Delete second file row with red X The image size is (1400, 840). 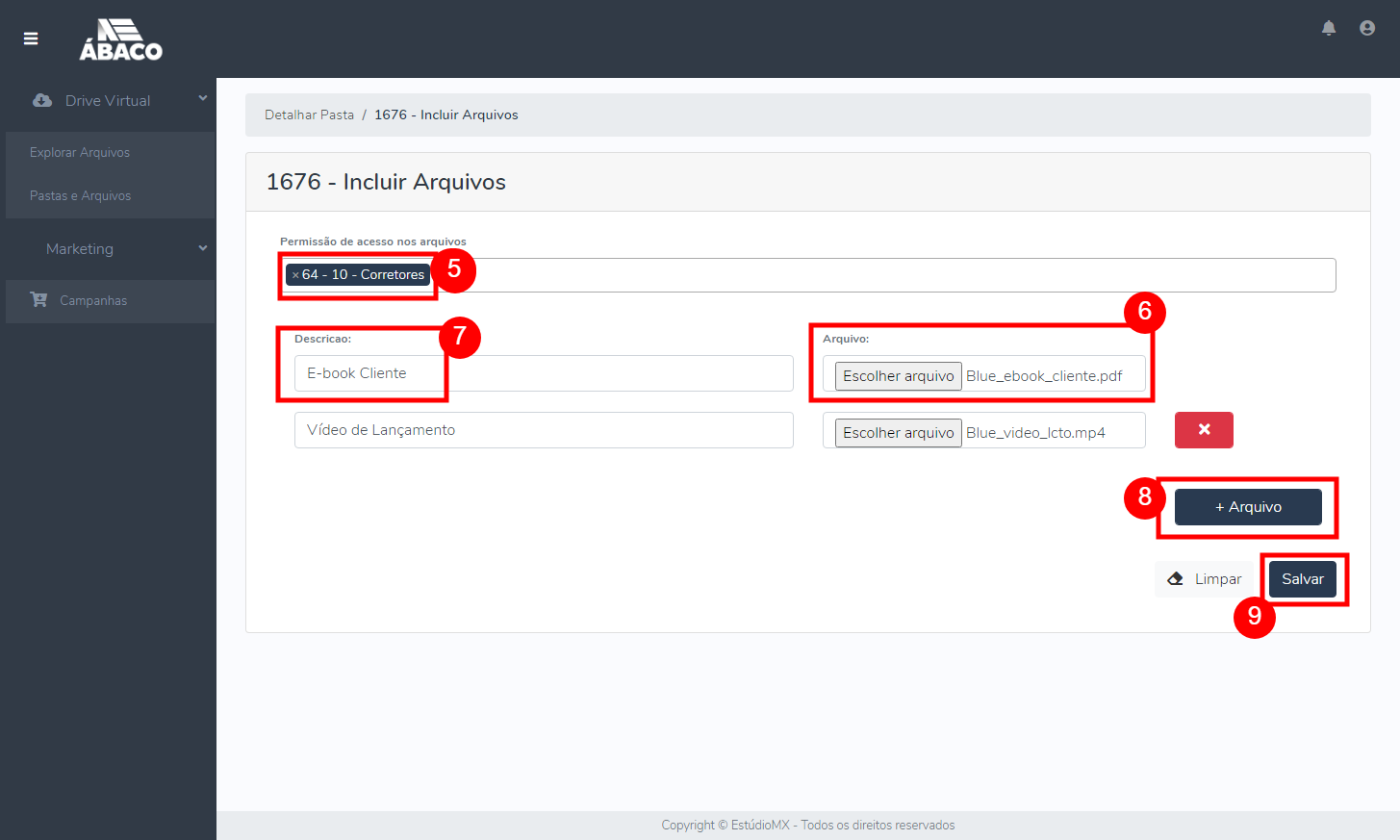(x=1204, y=430)
